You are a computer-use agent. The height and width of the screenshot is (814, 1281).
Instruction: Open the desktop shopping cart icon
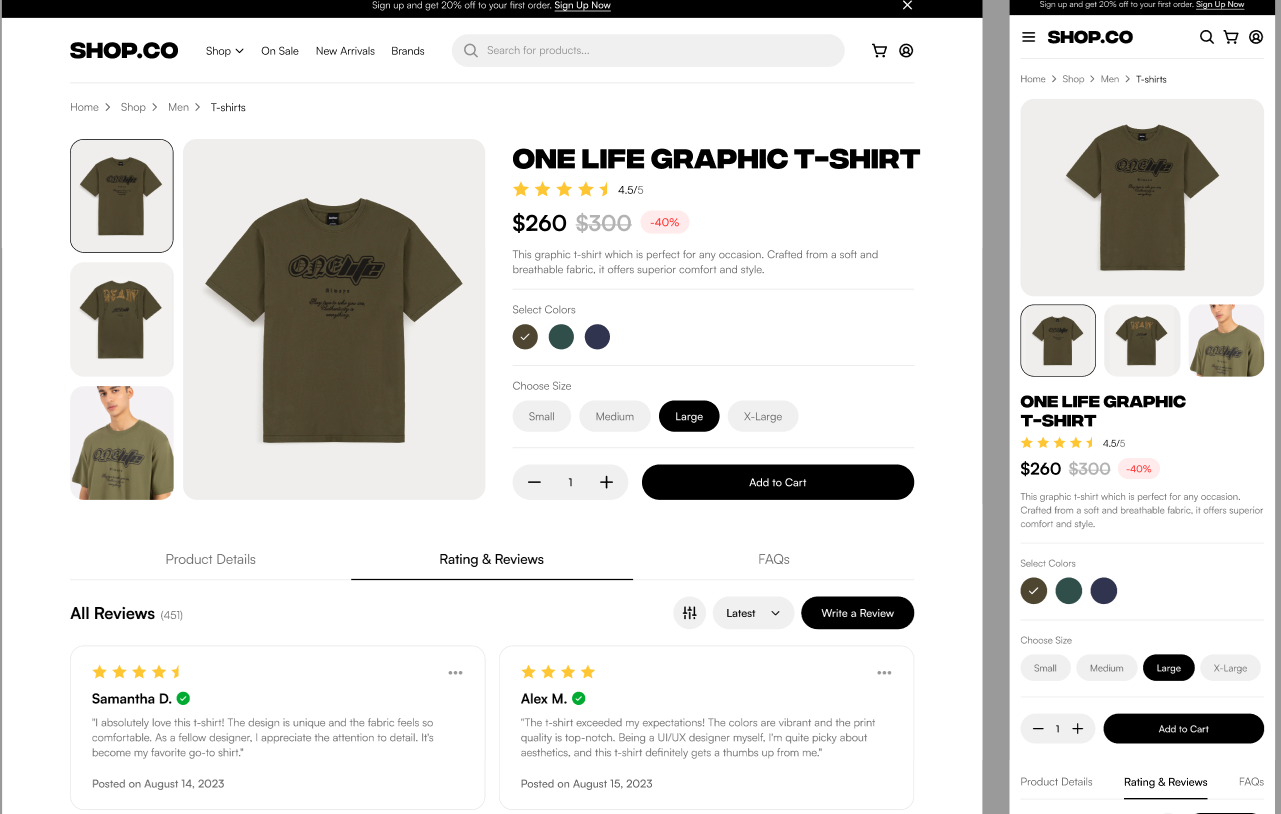pos(879,51)
